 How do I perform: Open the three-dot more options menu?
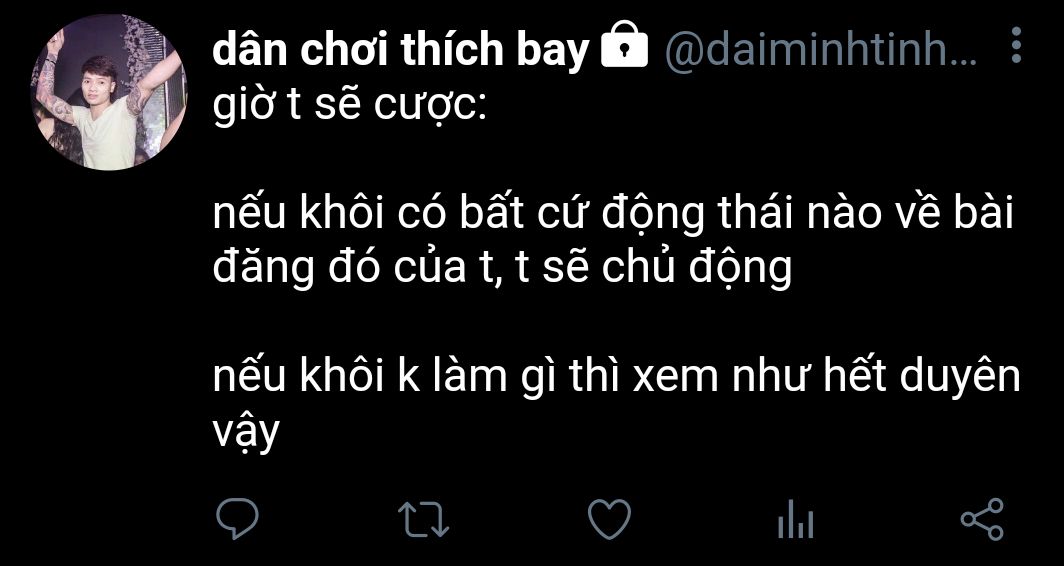point(1016,46)
